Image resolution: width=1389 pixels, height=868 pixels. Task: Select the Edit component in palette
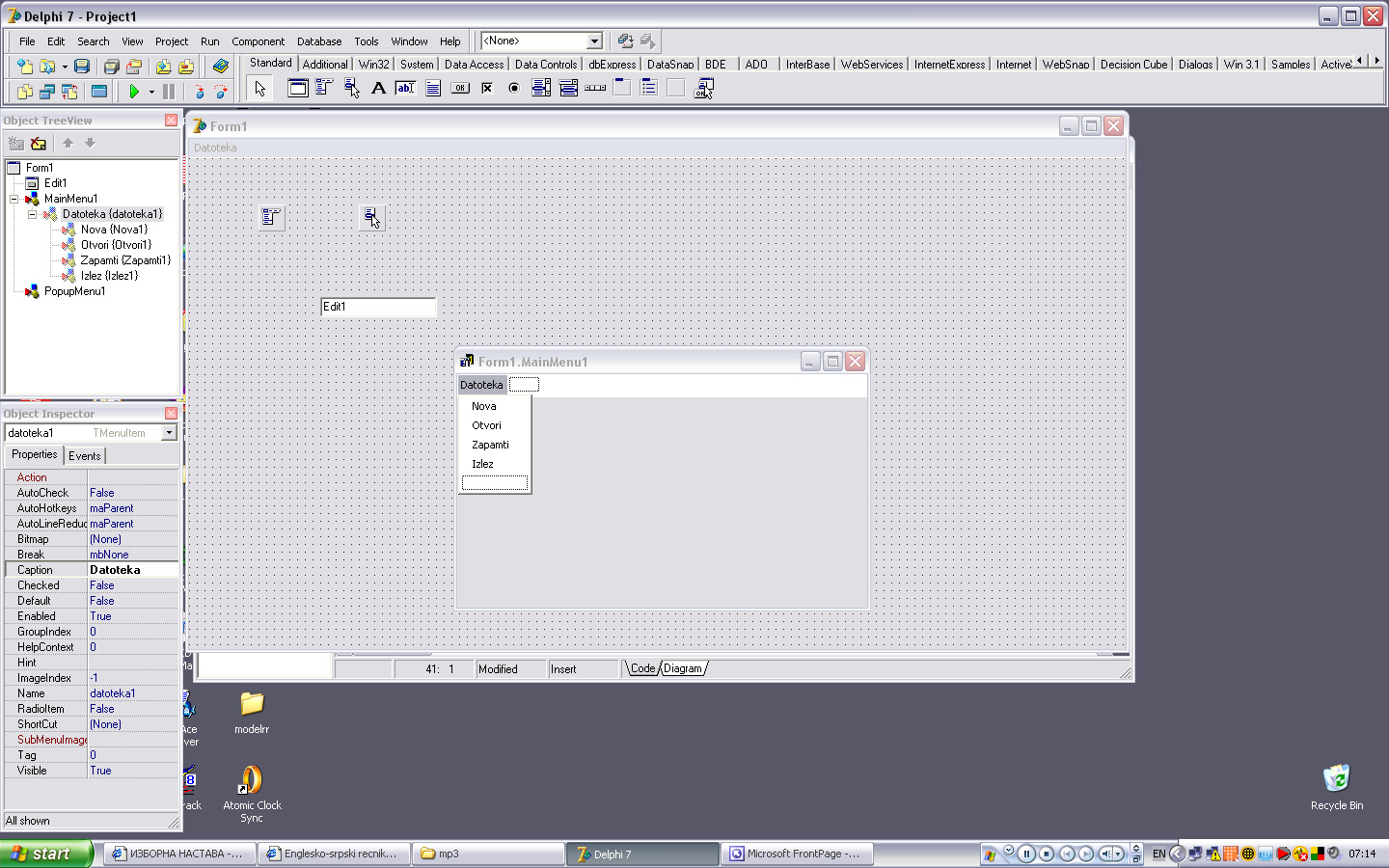[x=406, y=88]
